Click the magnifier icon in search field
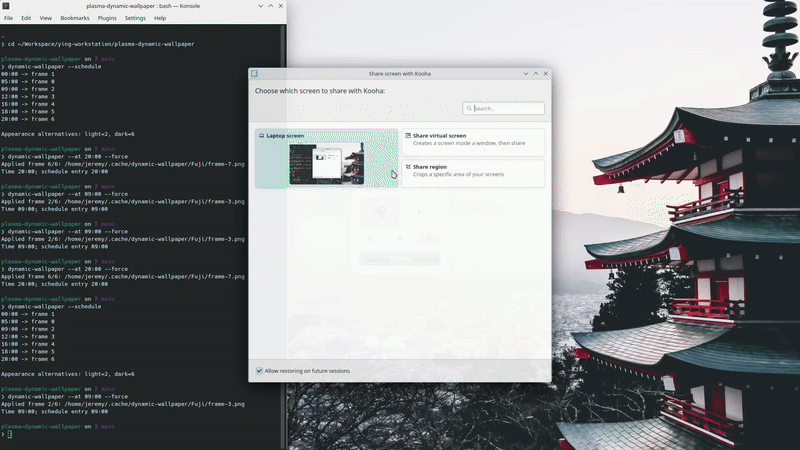This screenshot has height=450, width=800. 469,108
